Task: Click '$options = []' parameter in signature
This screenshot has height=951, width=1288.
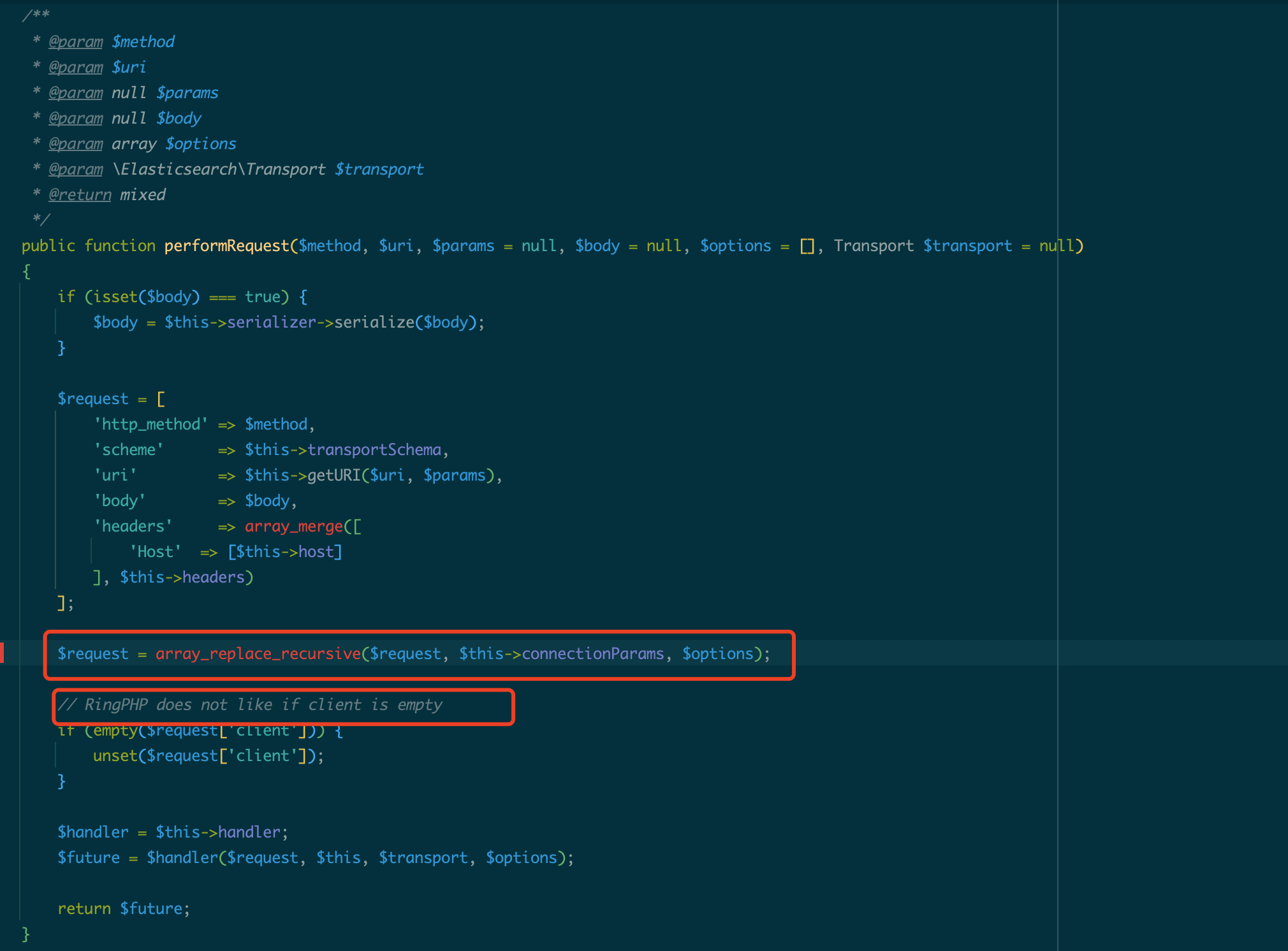Action: (x=757, y=246)
